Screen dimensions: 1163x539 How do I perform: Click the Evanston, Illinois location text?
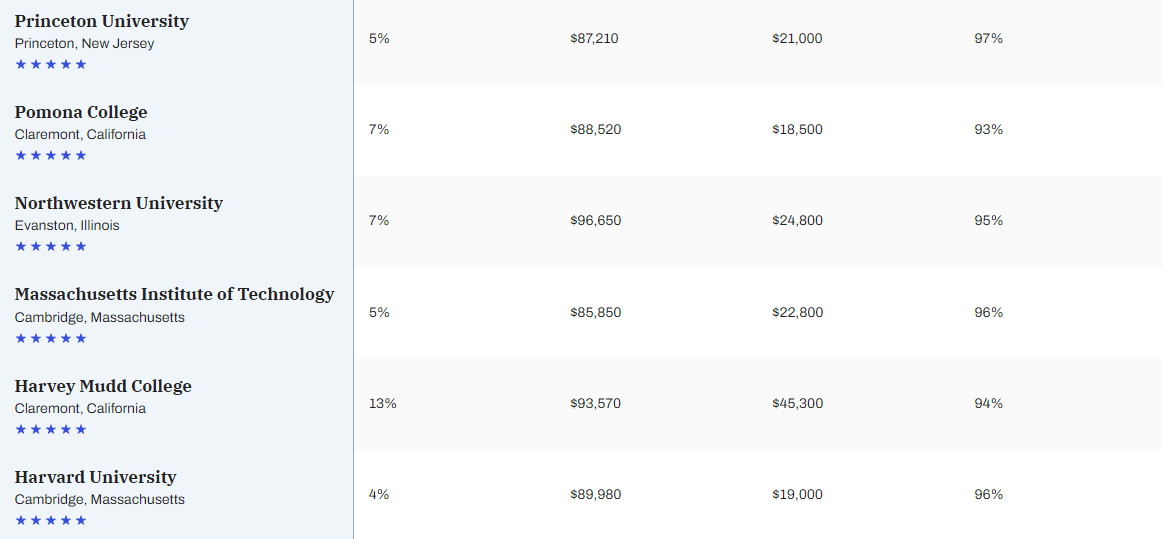[x=67, y=226]
